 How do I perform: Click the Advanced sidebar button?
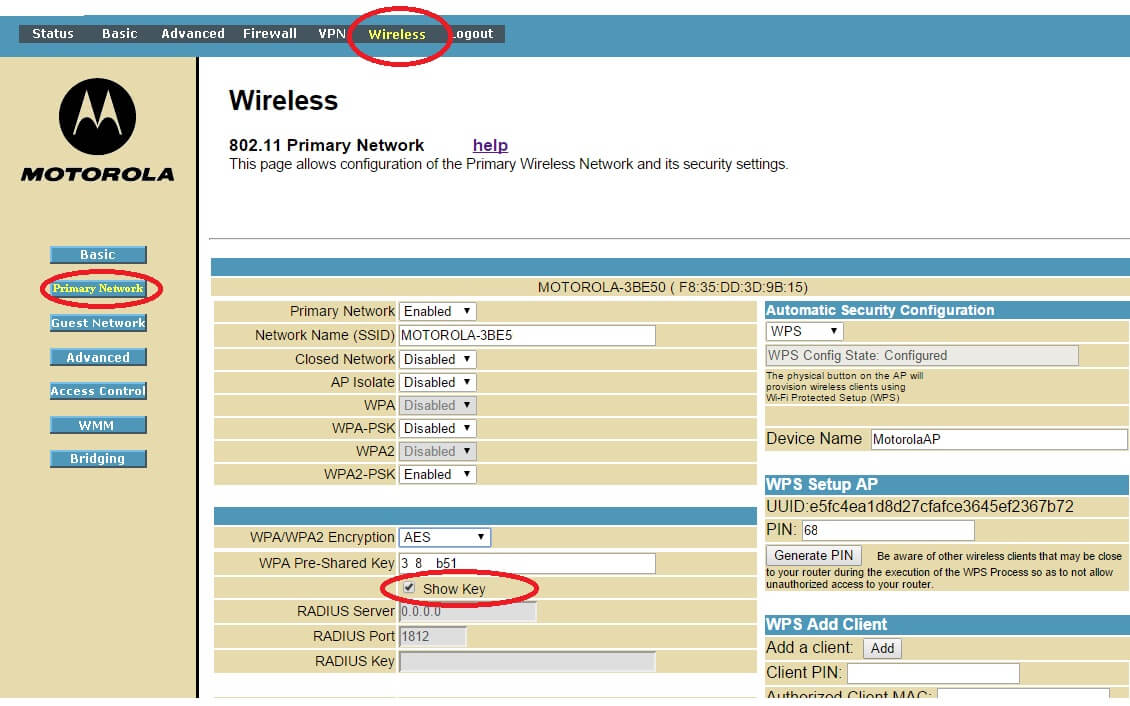click(98, 357)
